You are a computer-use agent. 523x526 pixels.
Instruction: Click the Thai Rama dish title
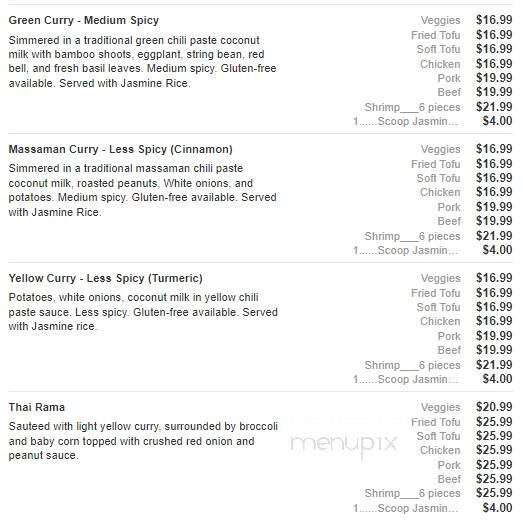pyautogui.click(x=37, y=407)
